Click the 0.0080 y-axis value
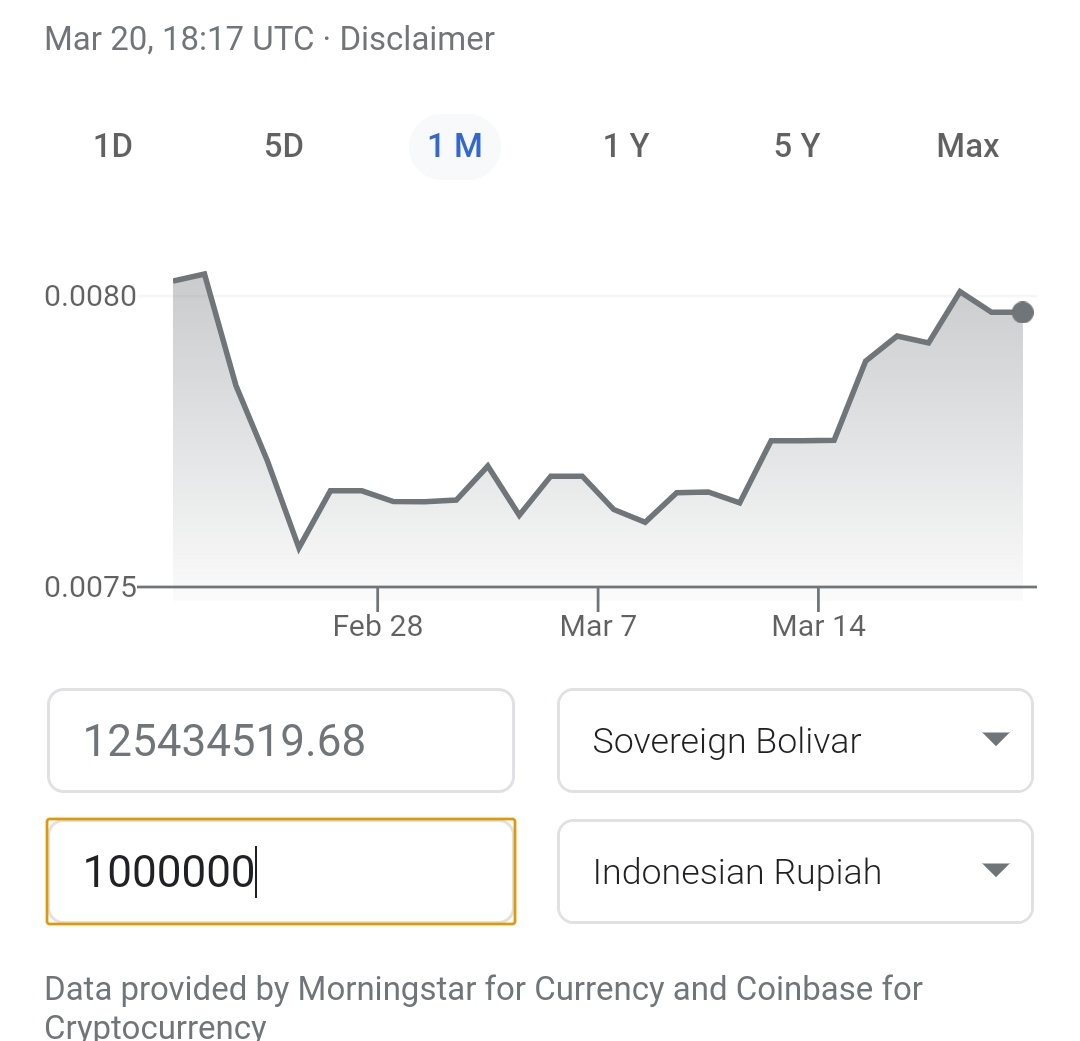The width and height of the screenshot is (1080, 1041). tap(90, 296)
